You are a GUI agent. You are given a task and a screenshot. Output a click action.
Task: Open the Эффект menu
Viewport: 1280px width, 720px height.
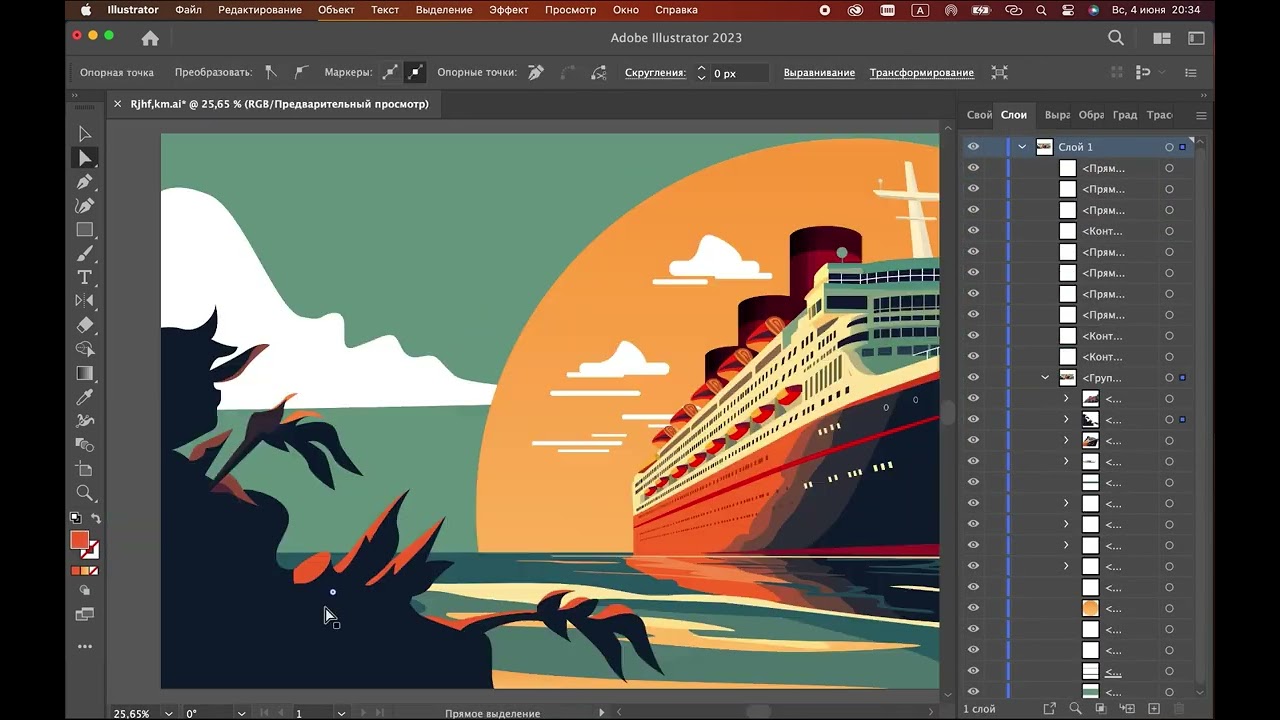(x=509, y=10)
